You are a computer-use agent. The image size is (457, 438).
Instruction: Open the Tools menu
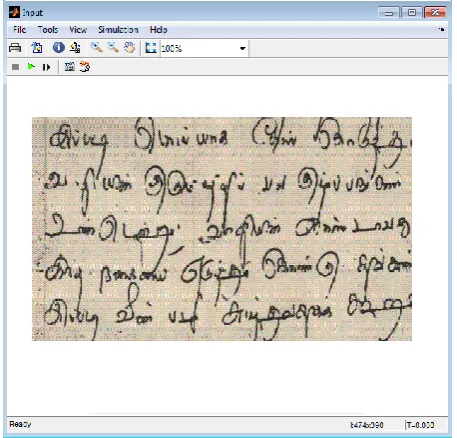tap(48, 30)
